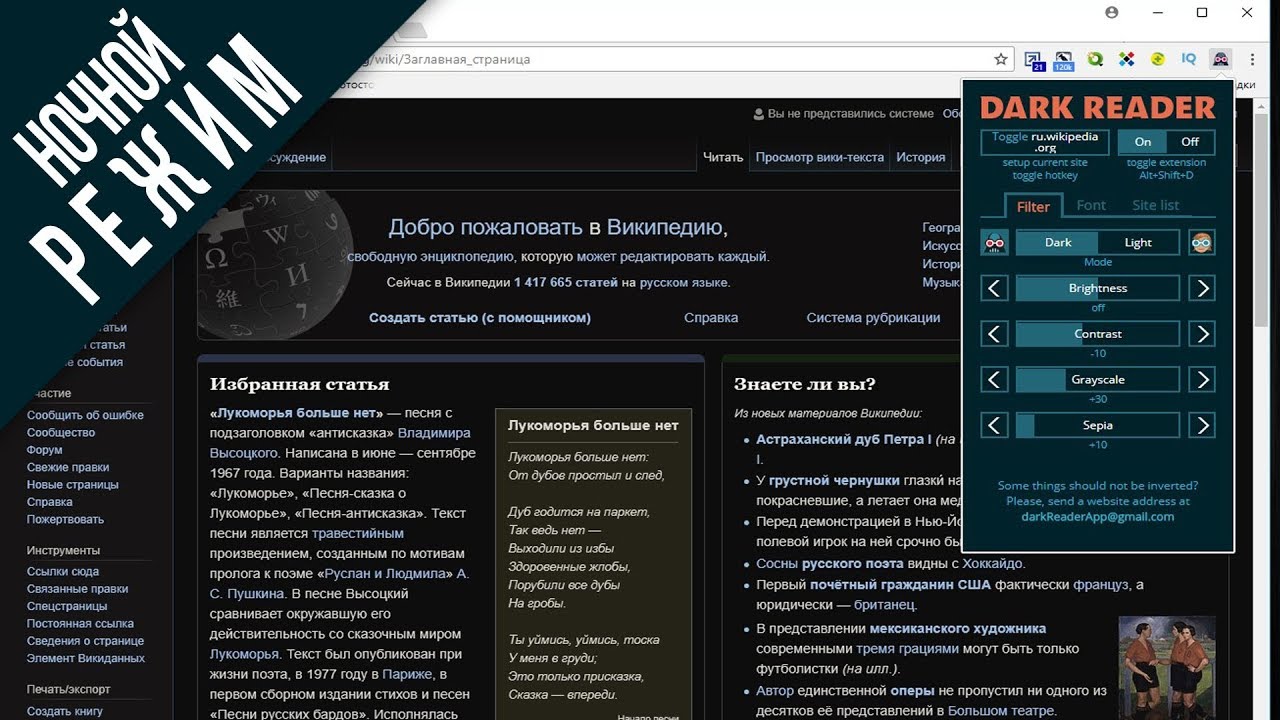Image resolution: width=1280 pixels, height=720 pixels.
Task: Switch to the Font tab
Action: (x=1091, y=205)
